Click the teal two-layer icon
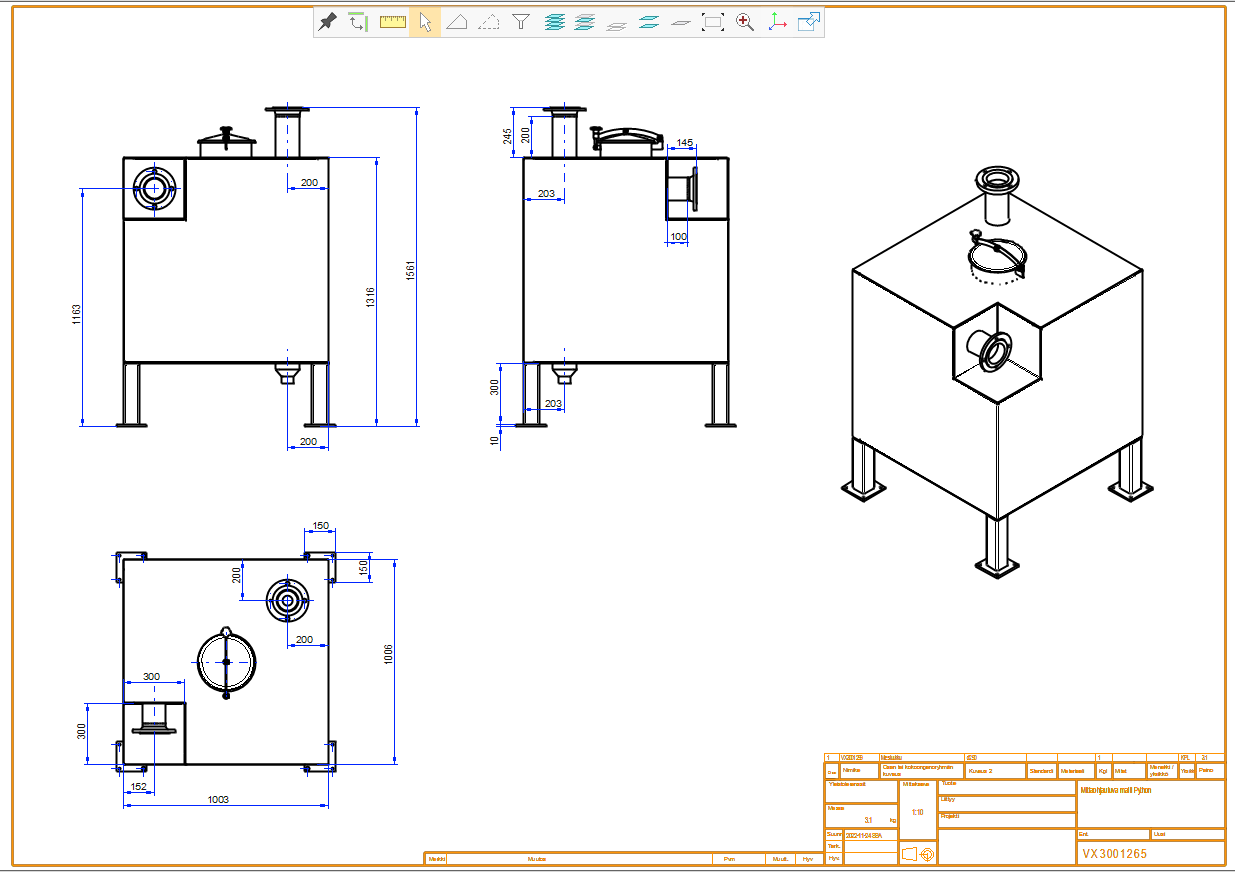Screen dimensions: 1235x872 pos(649,22)
